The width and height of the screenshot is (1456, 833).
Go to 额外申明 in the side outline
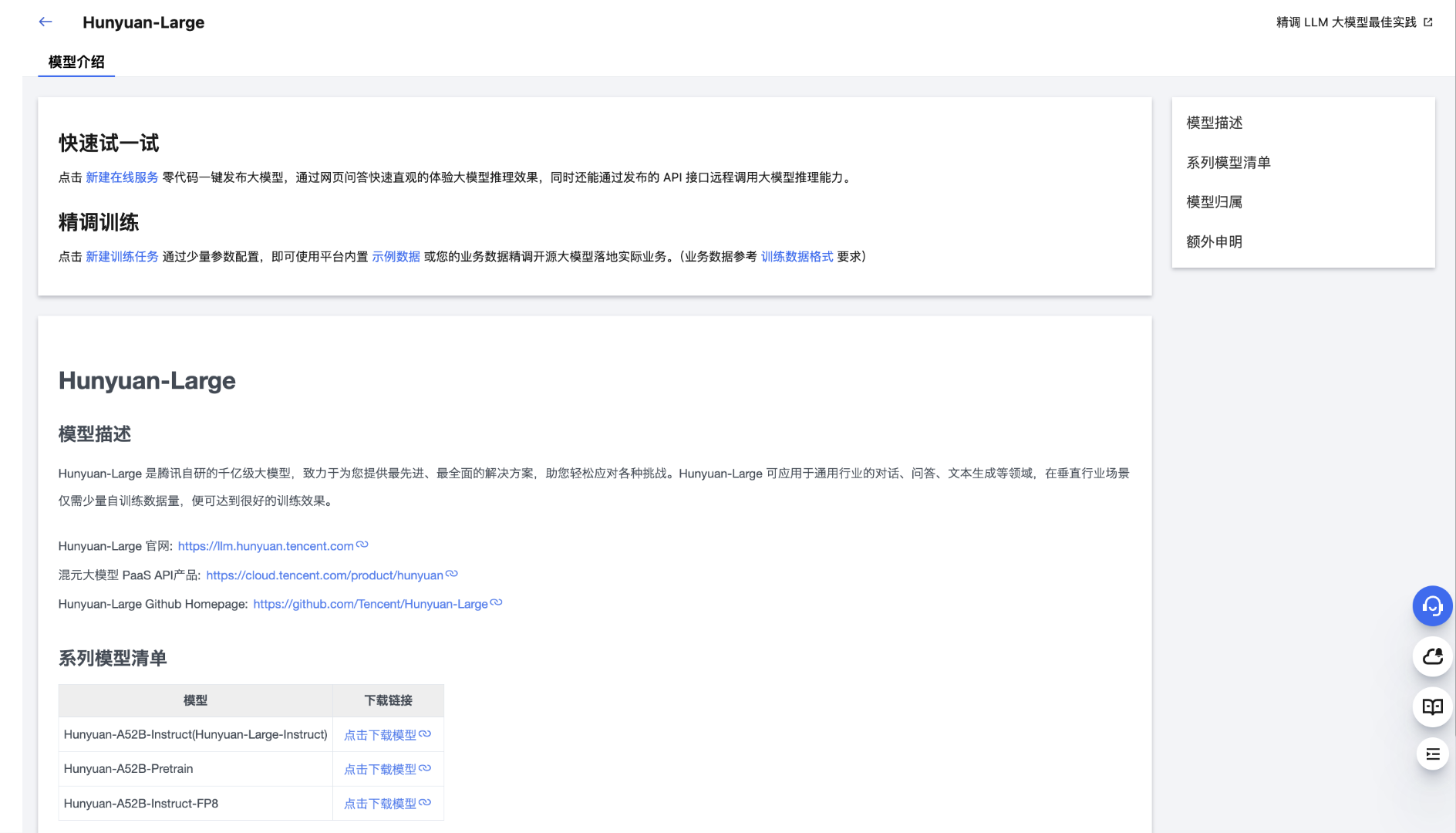pos(1215,242)
